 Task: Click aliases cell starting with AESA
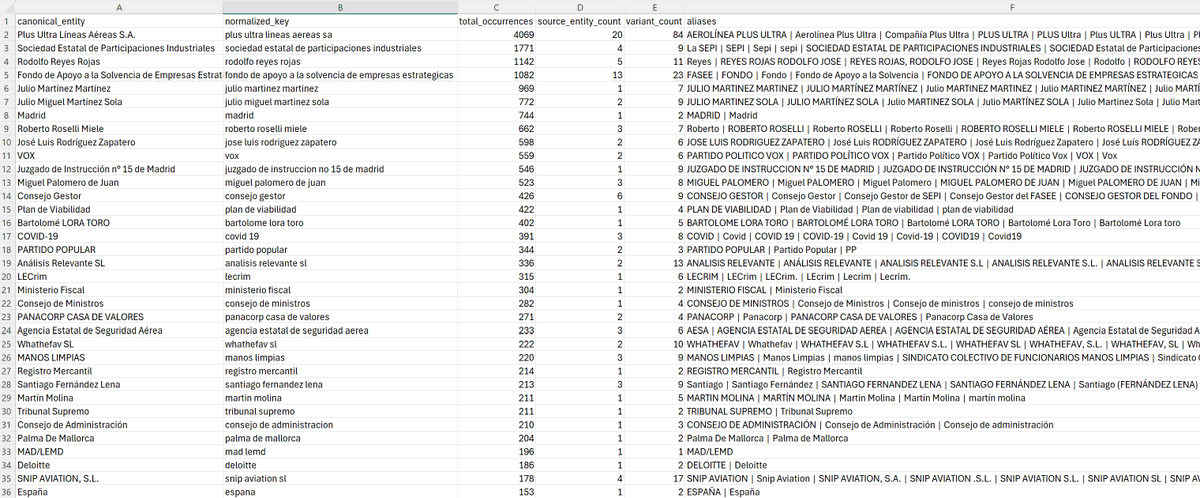(943, 330)
